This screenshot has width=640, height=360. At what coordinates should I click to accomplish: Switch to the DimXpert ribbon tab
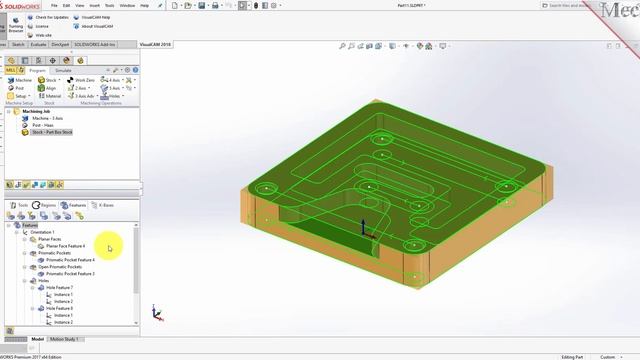(60, 44)
